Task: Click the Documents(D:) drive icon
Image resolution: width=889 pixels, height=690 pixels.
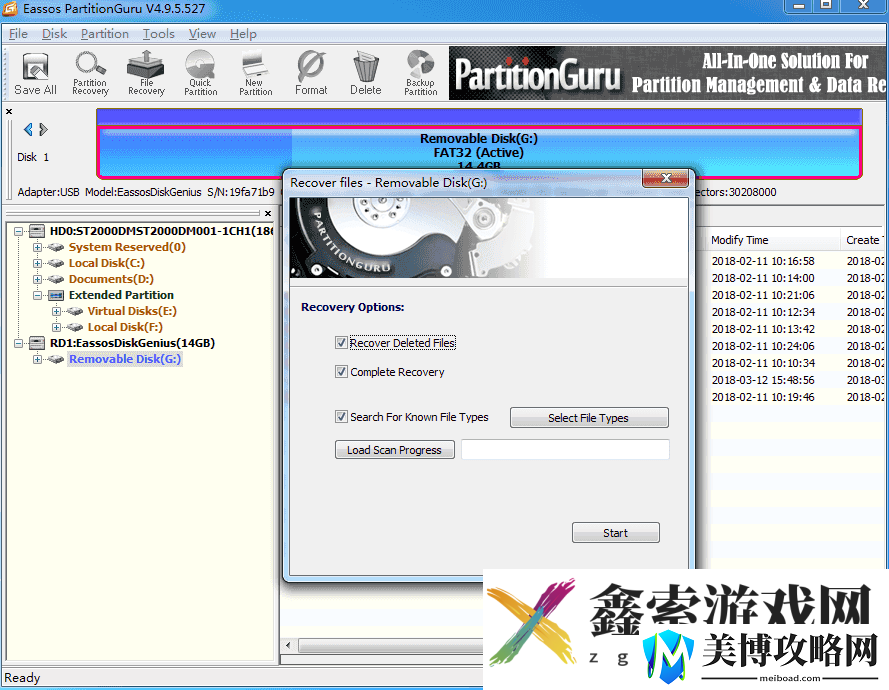Action: pyautogui.click(x=56, y=279)
